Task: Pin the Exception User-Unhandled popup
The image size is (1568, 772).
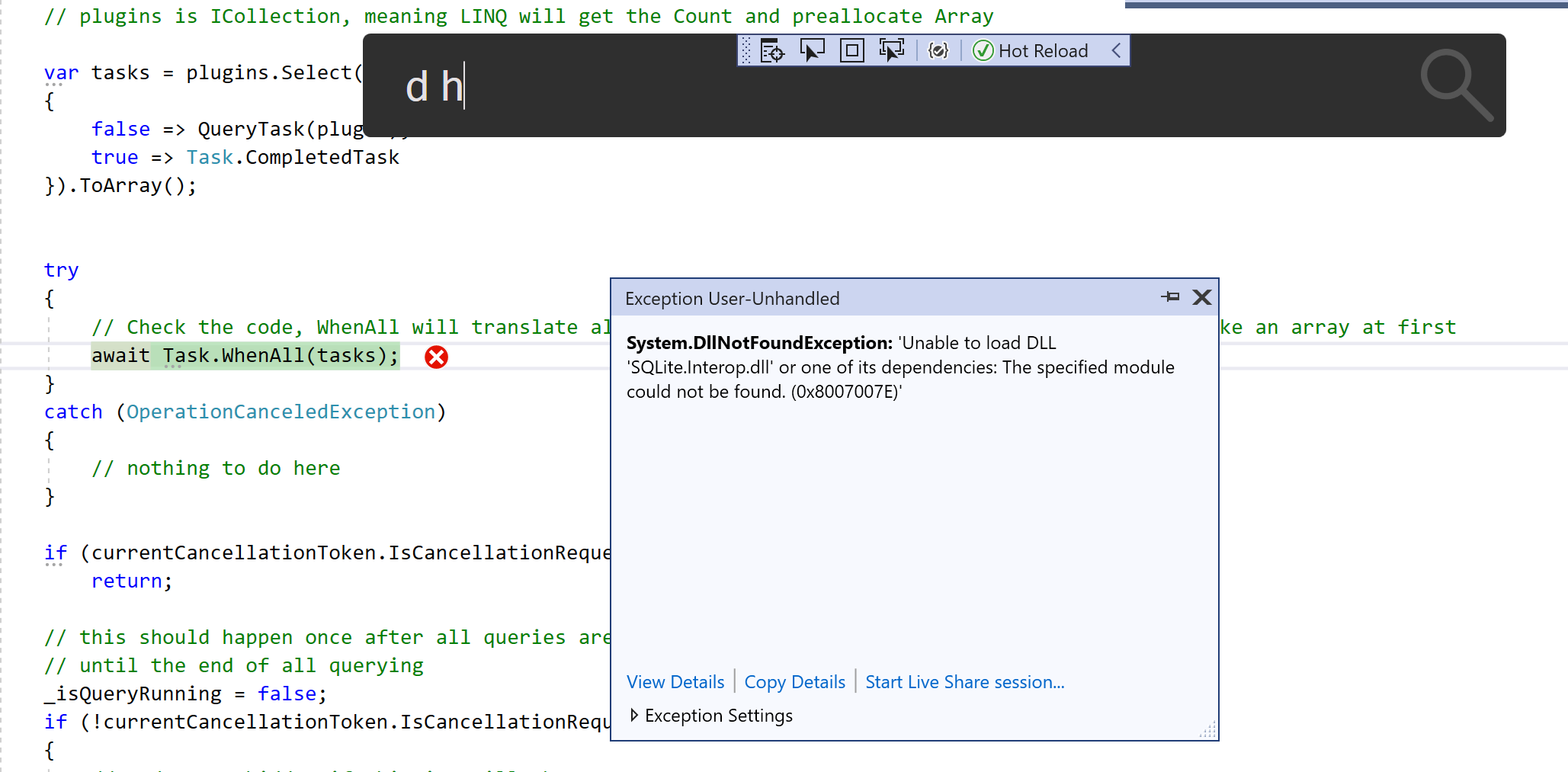Action: [1170, 297]
